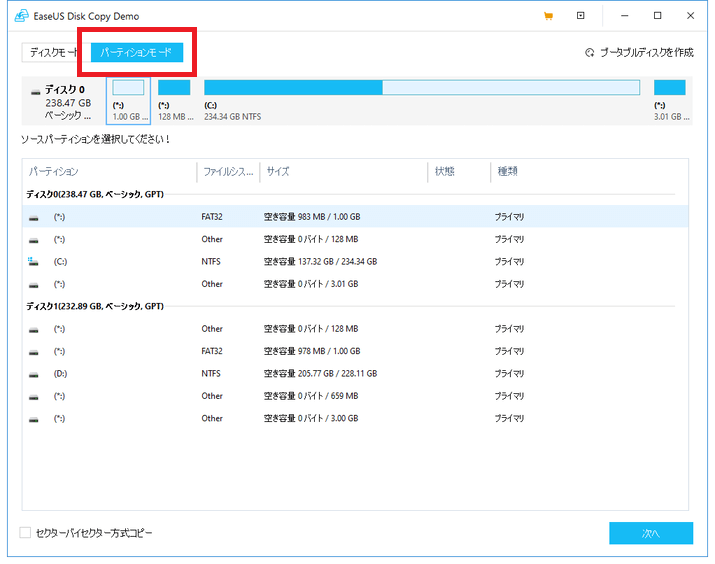Enable the sector-by-sector copy checkbox
This screenshot has height=564, width=715.
pyautogui.click(x=25, y=533)
